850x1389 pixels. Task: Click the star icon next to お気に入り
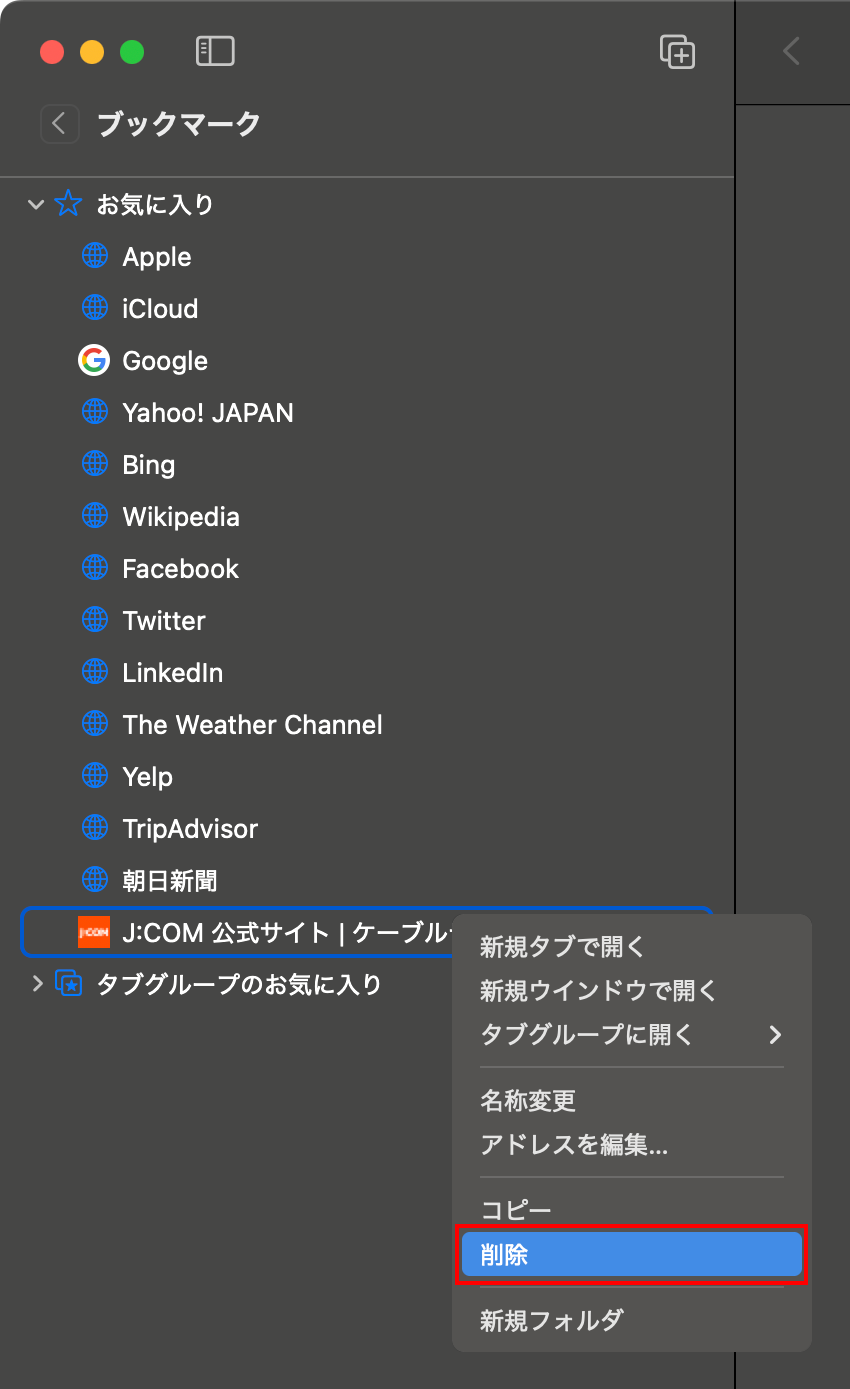coord(68,204)
